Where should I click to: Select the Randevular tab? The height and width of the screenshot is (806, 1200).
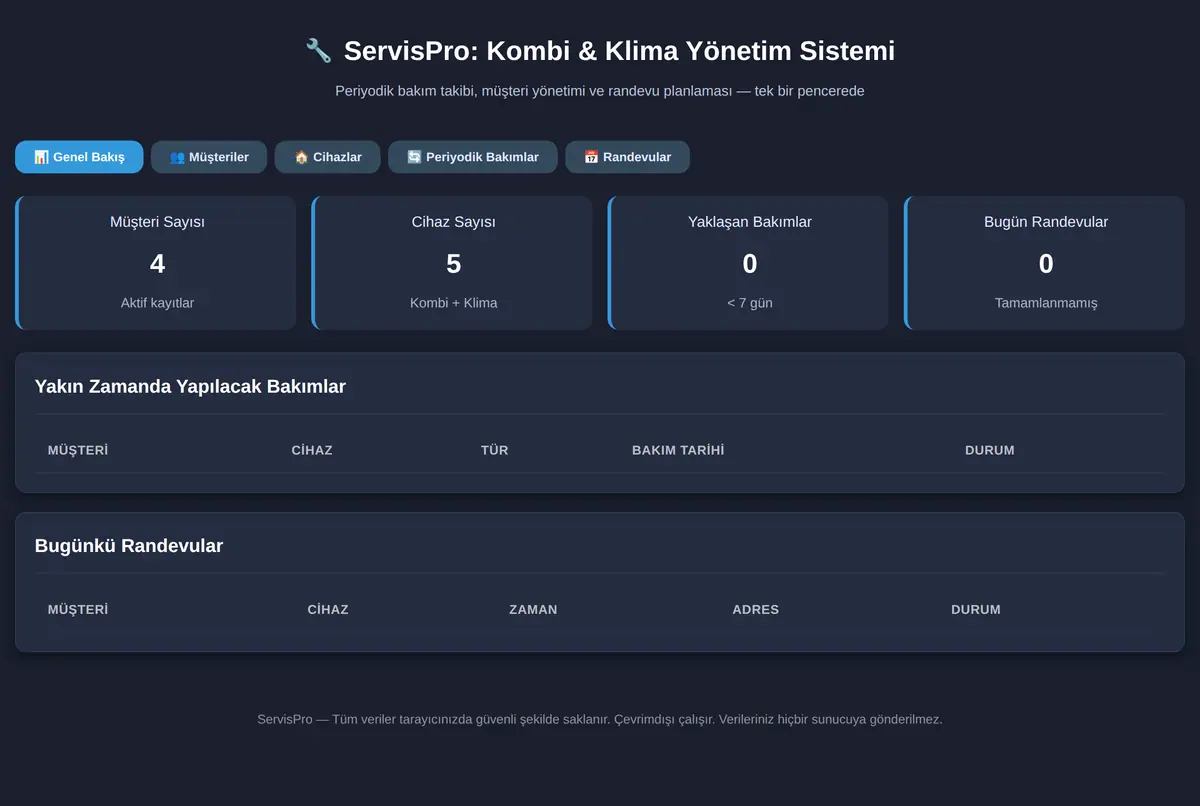(x=627, y=157)
